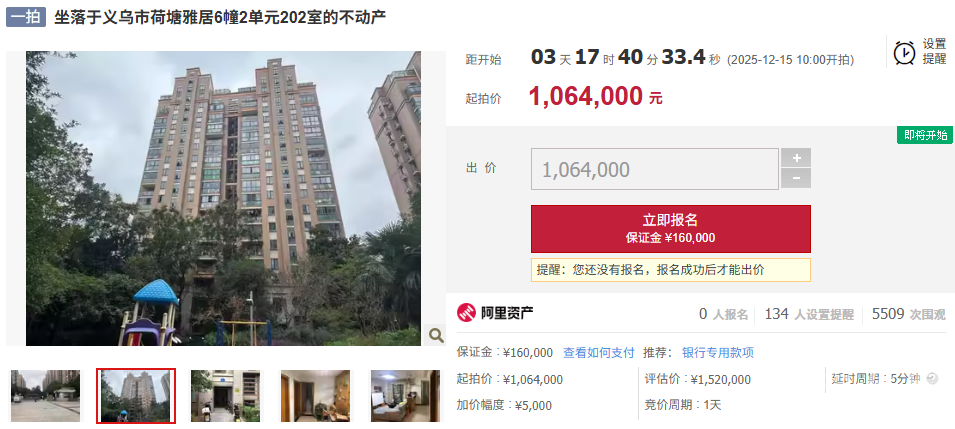Click the 立即报名 registration button
This screenshot has height=429, width=955.
pos(671,229)
